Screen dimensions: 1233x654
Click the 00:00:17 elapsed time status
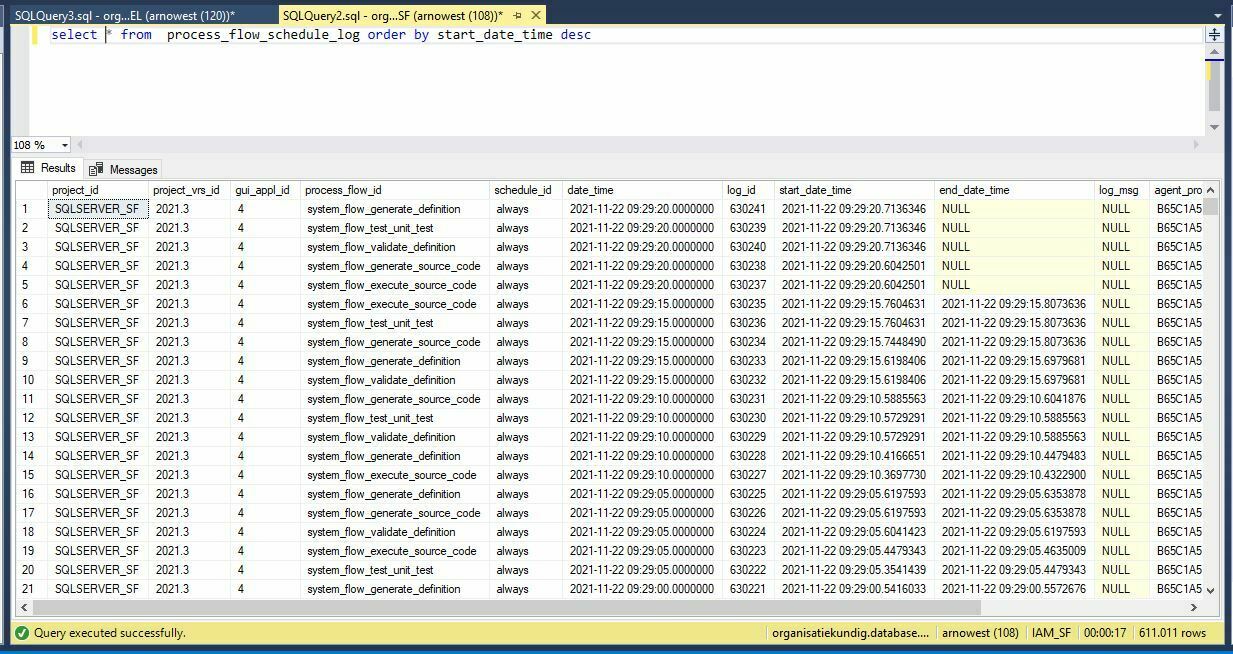(x=1105, y=633)
